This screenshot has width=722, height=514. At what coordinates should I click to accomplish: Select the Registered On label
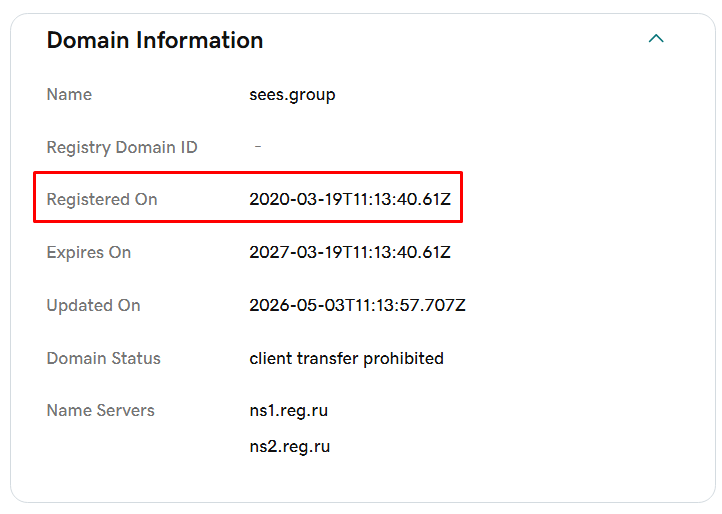[x=102, y=199]
